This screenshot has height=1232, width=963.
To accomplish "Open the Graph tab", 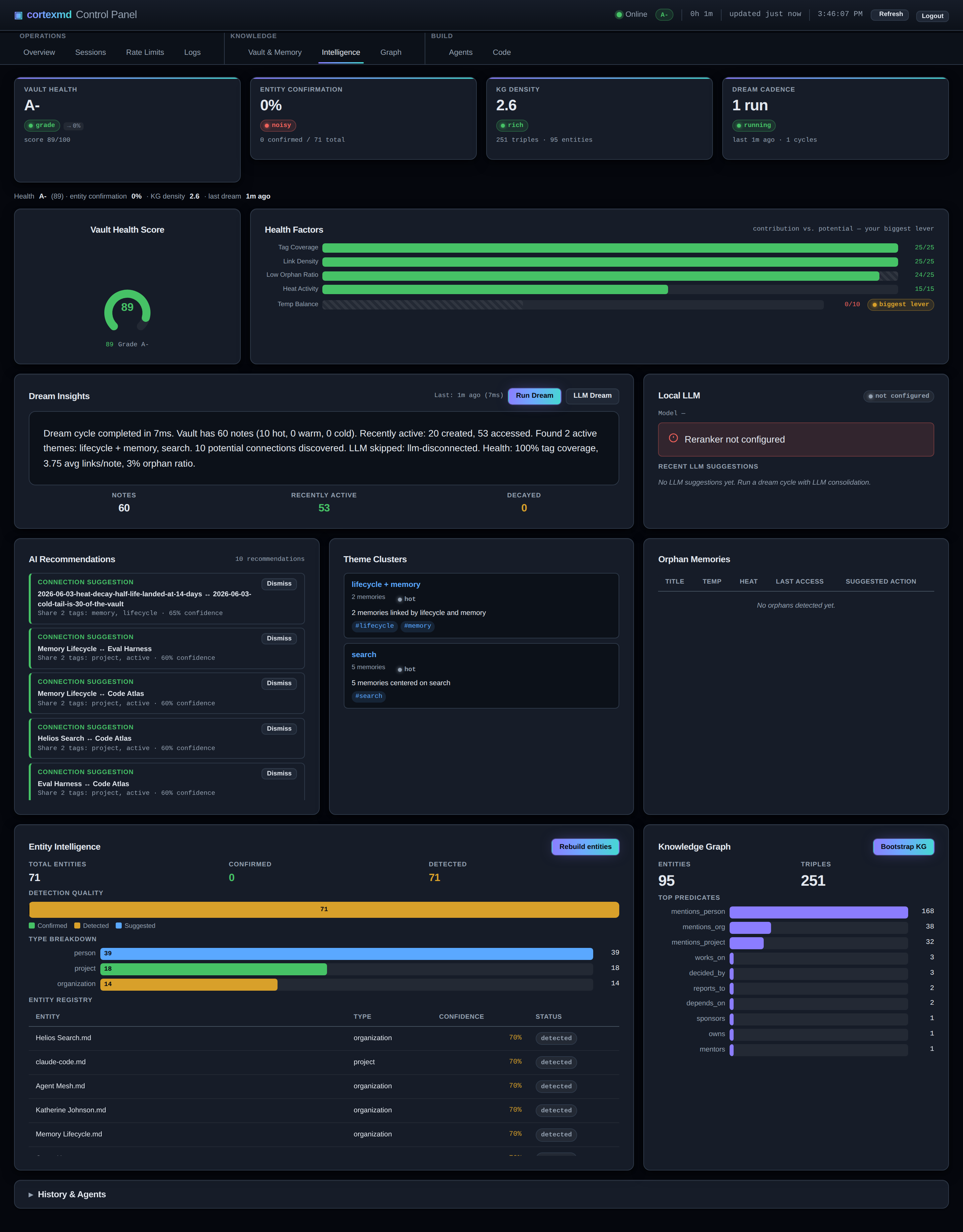I will (x=391, y=52).
